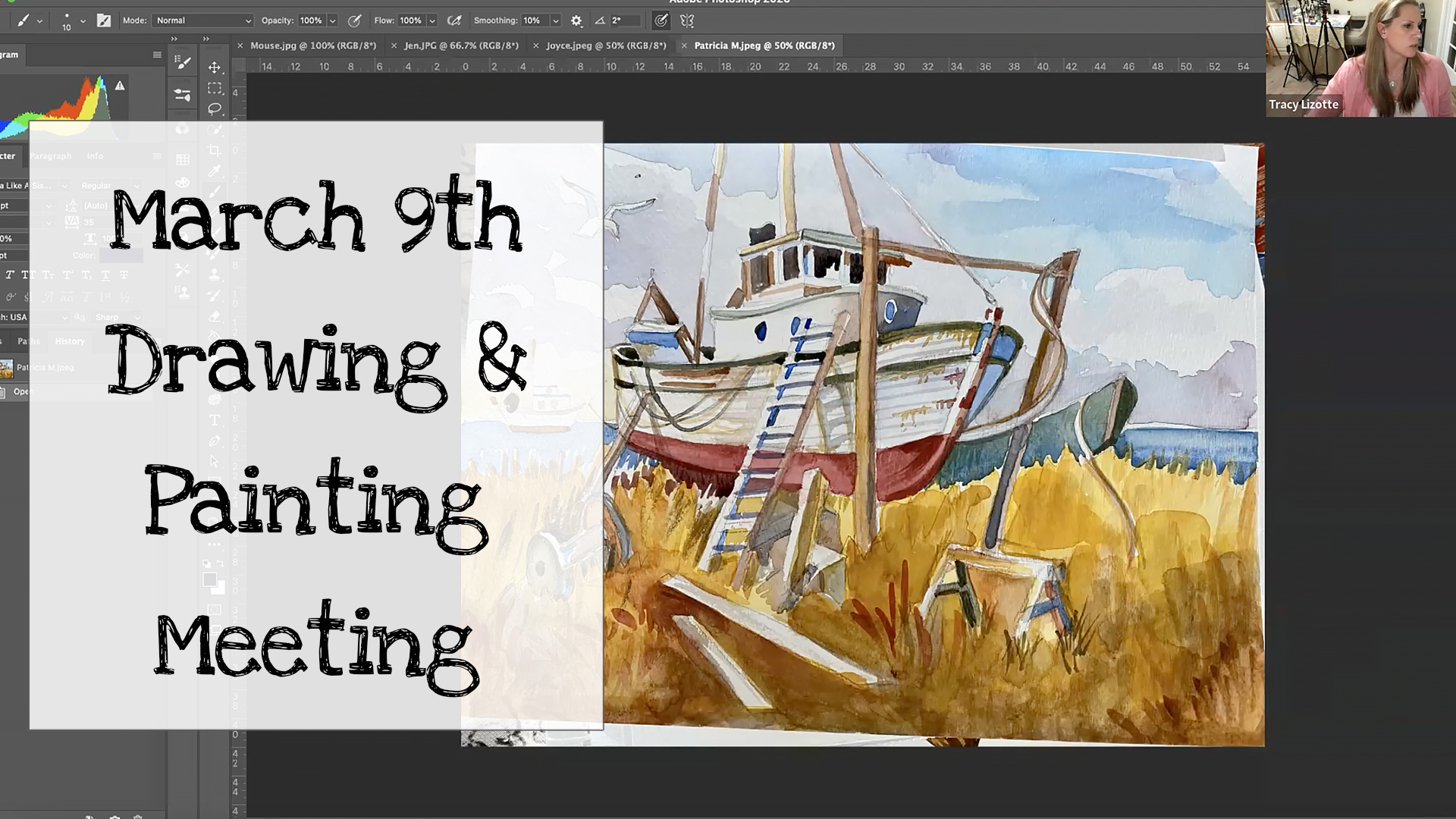Click the Smoothing 10% field

click(535, 20)
